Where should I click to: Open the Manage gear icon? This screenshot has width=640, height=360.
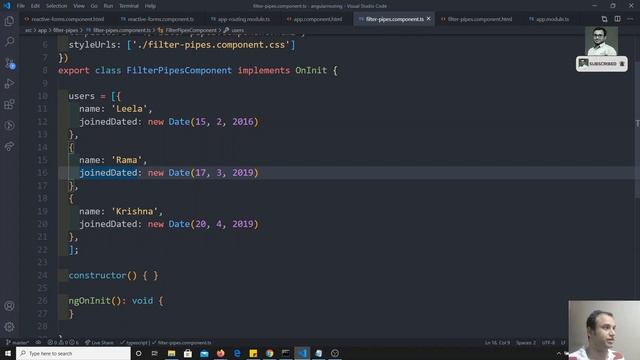click(9, 327)
